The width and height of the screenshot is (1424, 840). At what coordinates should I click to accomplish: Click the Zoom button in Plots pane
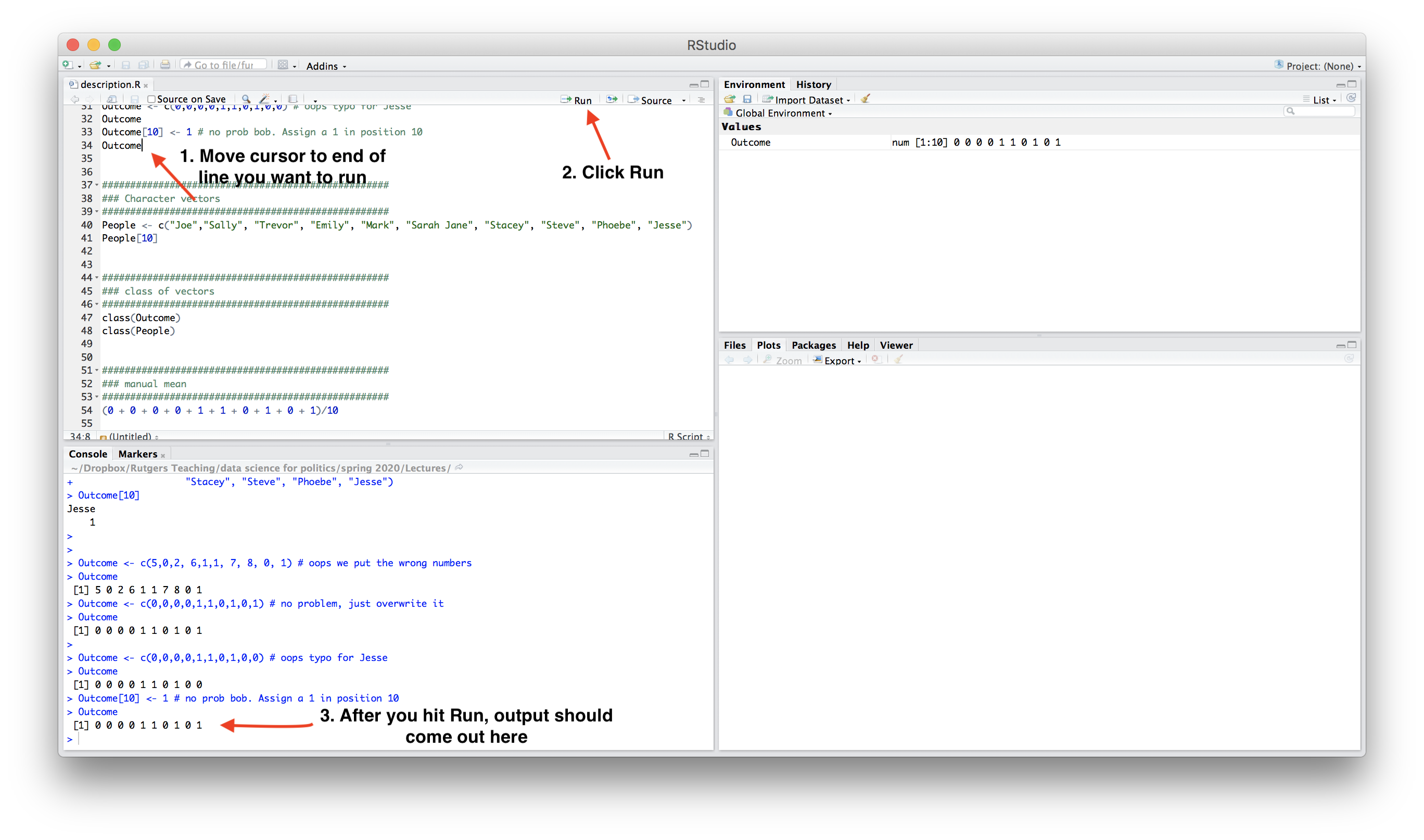[782, 361]
